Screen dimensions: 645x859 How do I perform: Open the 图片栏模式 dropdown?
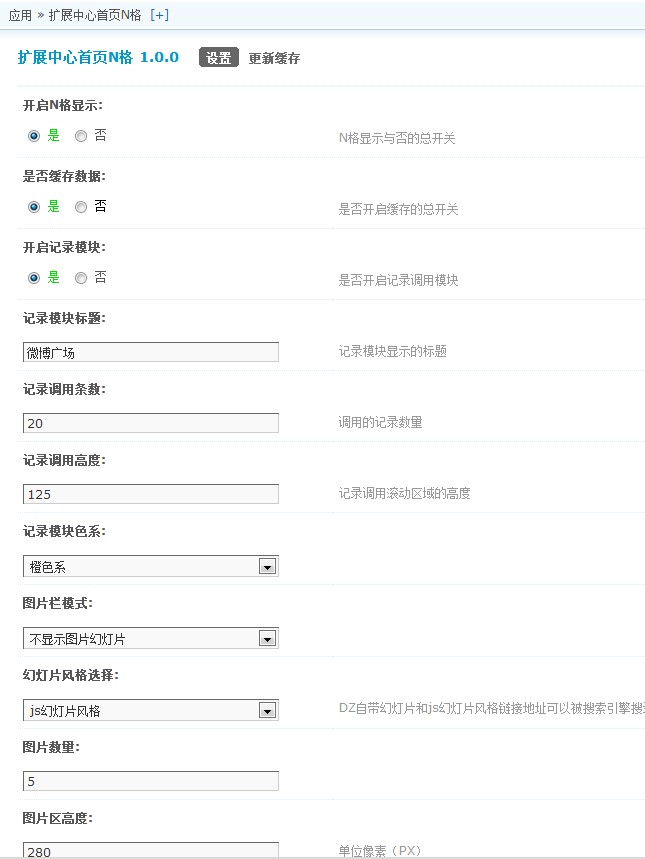[x=151, y=638]
